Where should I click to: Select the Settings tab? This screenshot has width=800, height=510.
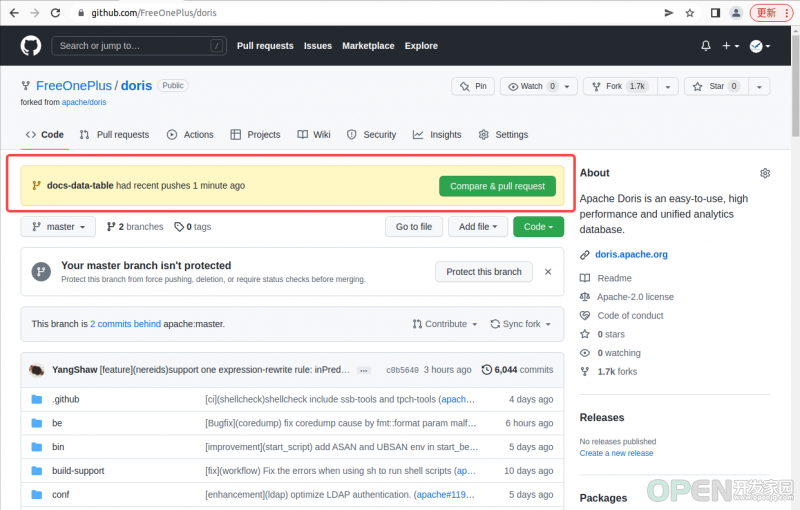(504, 135)
